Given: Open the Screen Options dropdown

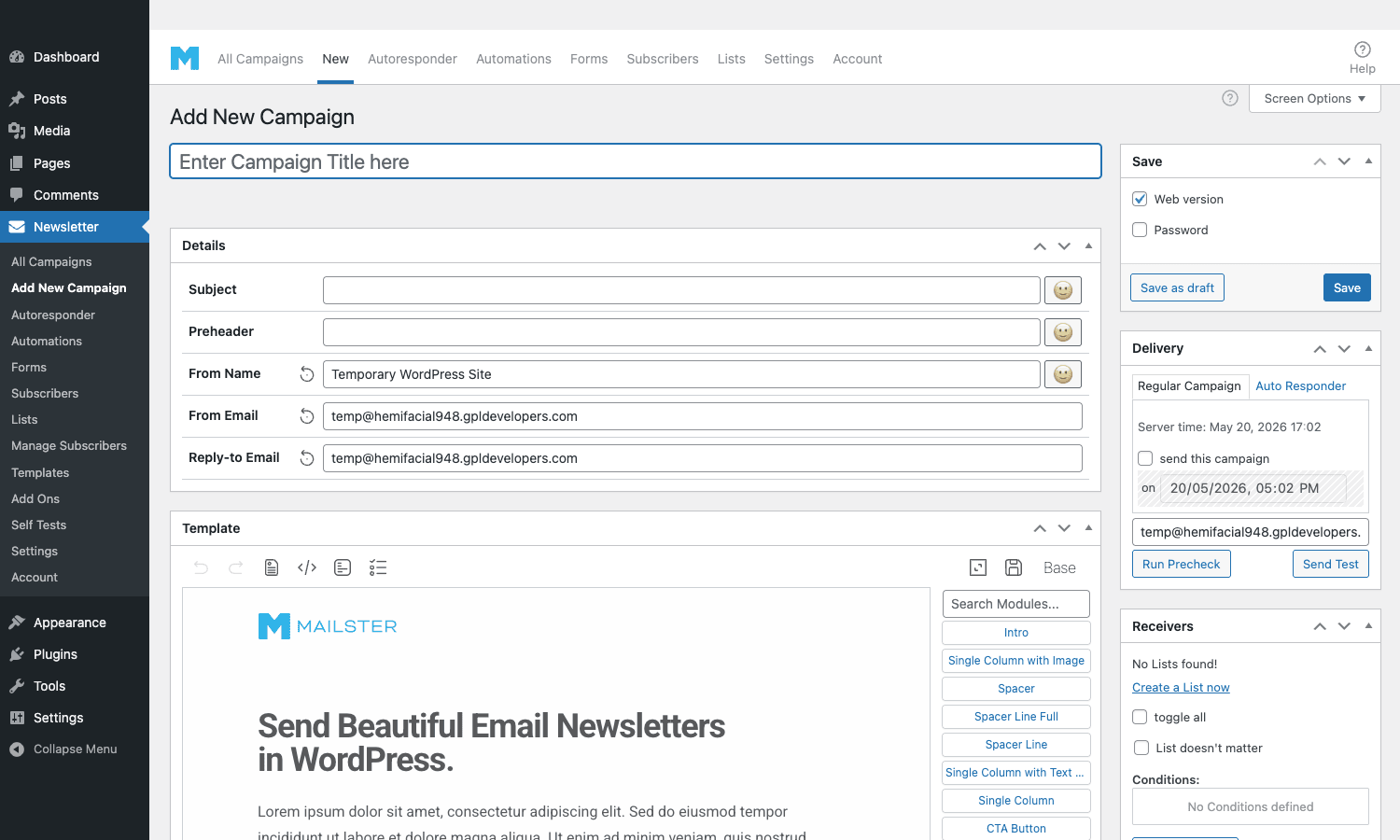Looking at the screenshot, I should [x=1315, y=98].
